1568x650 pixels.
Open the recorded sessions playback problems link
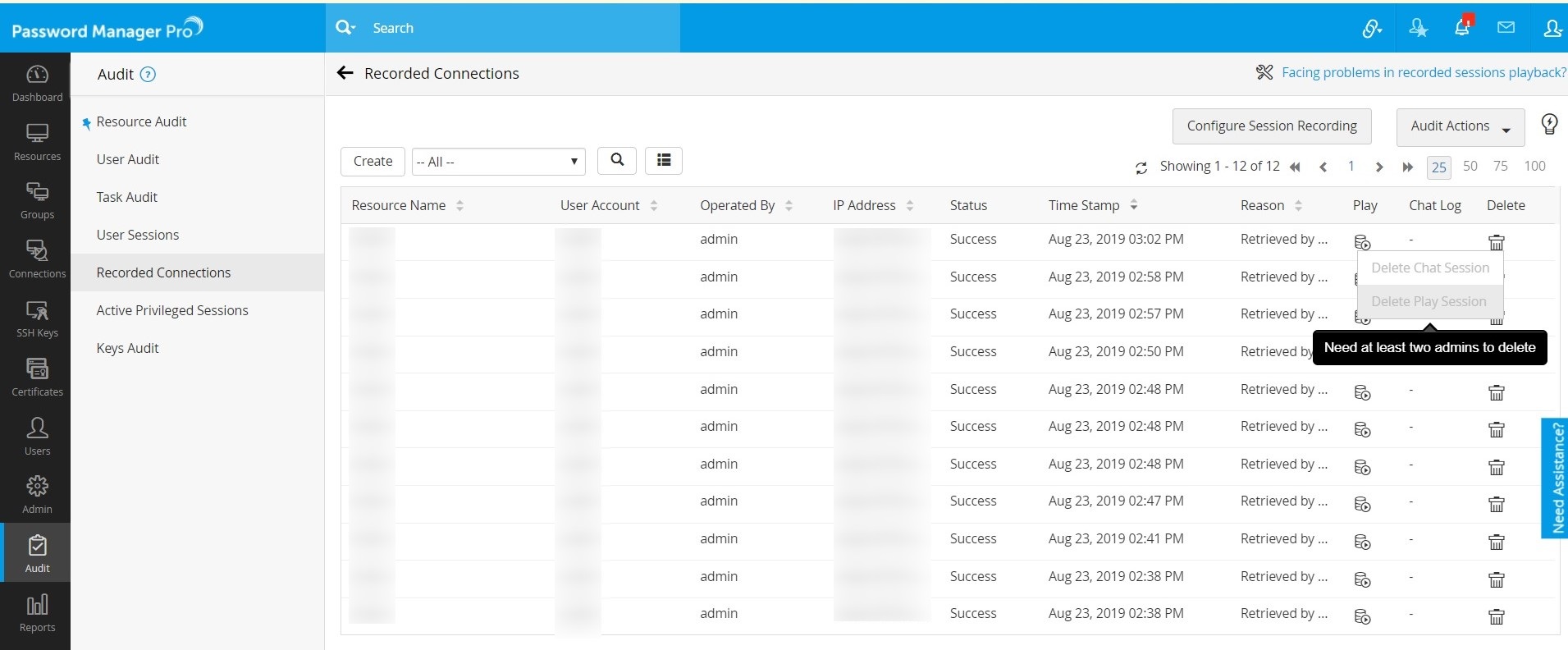pyautogui.click(x=1423, y=72)
